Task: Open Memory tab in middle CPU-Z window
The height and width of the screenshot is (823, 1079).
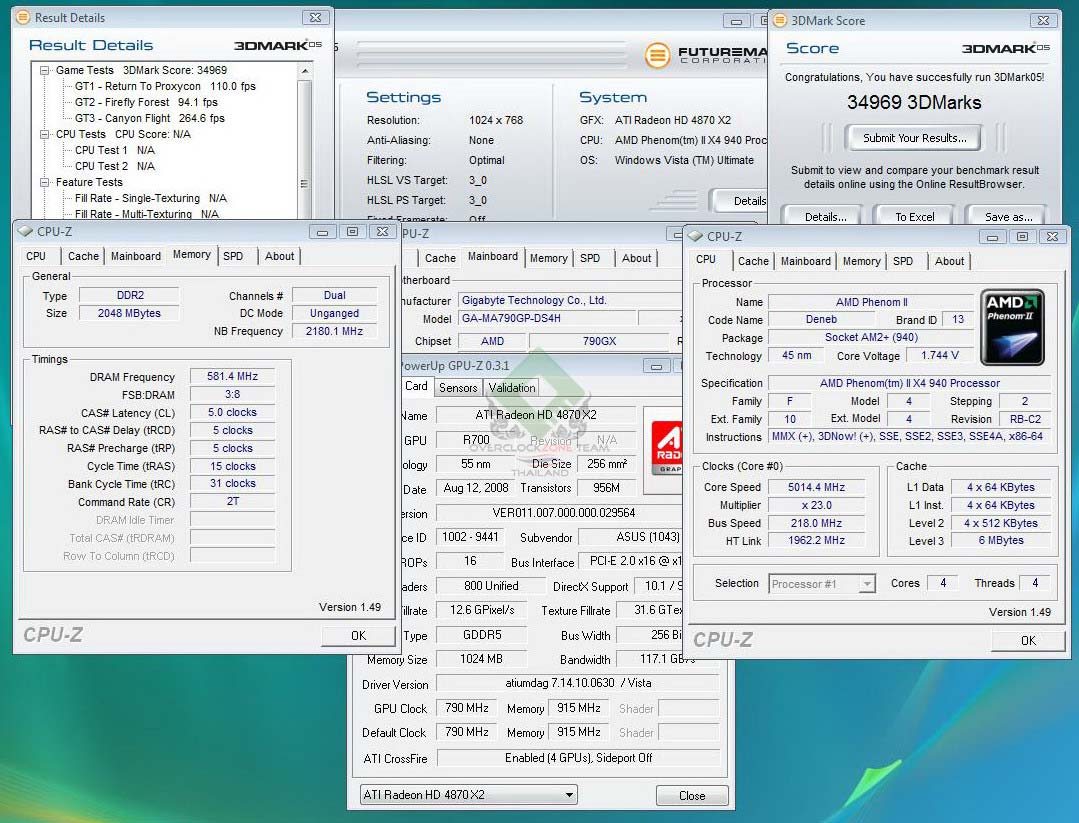Action: click(548, 258)
